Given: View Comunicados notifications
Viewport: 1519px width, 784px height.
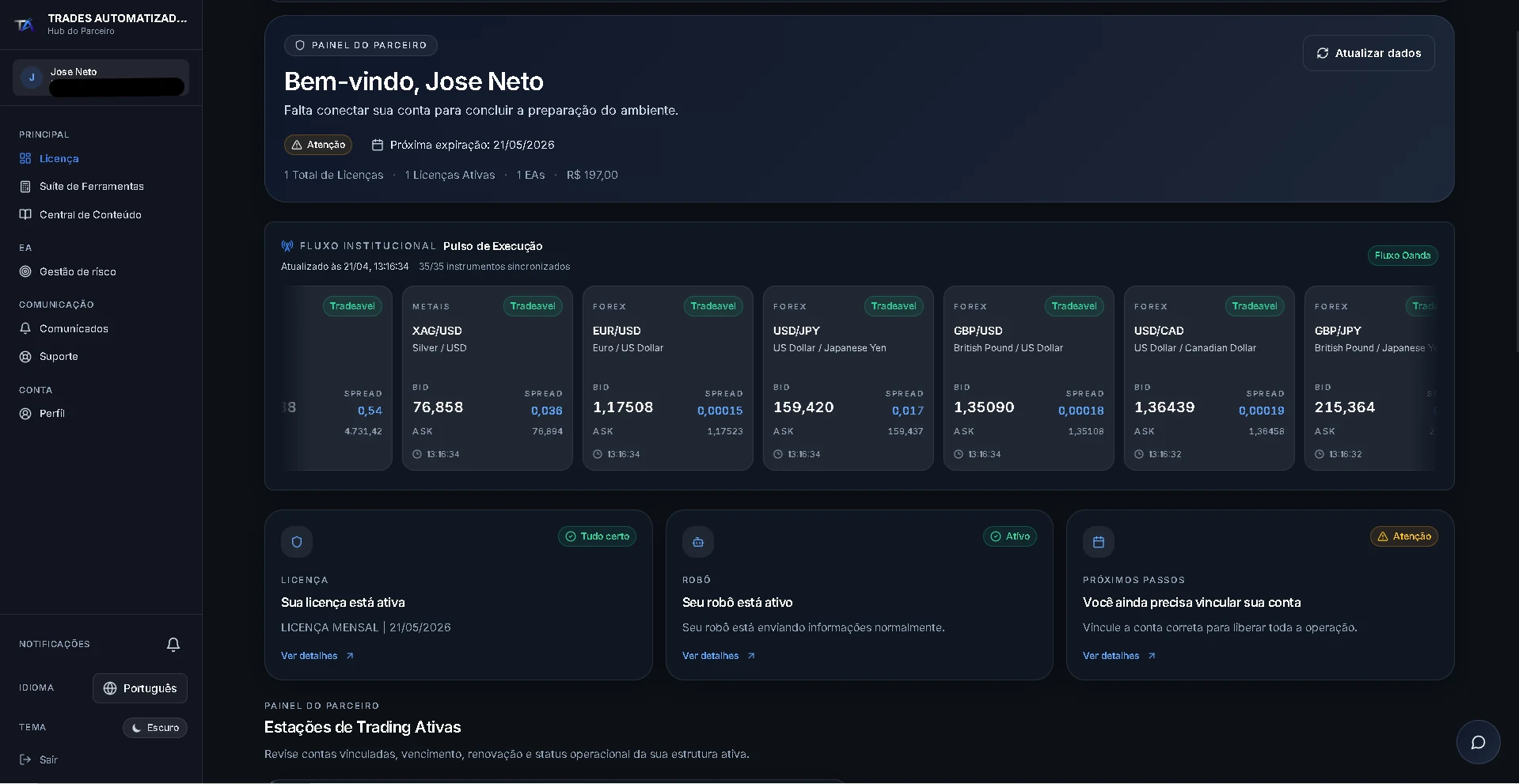Looking at the screenshot, I should 74,328.
